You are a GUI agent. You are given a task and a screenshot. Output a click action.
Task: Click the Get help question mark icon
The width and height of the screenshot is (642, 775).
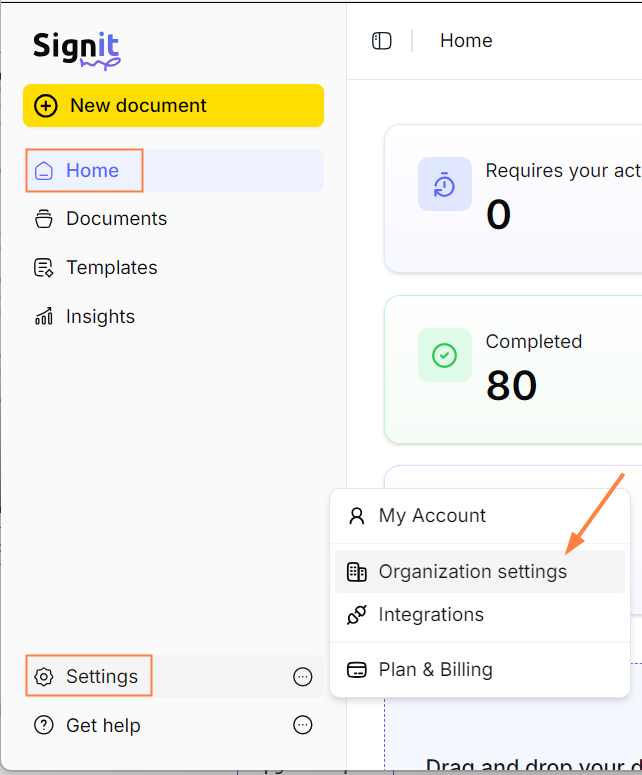coord(43,725)
